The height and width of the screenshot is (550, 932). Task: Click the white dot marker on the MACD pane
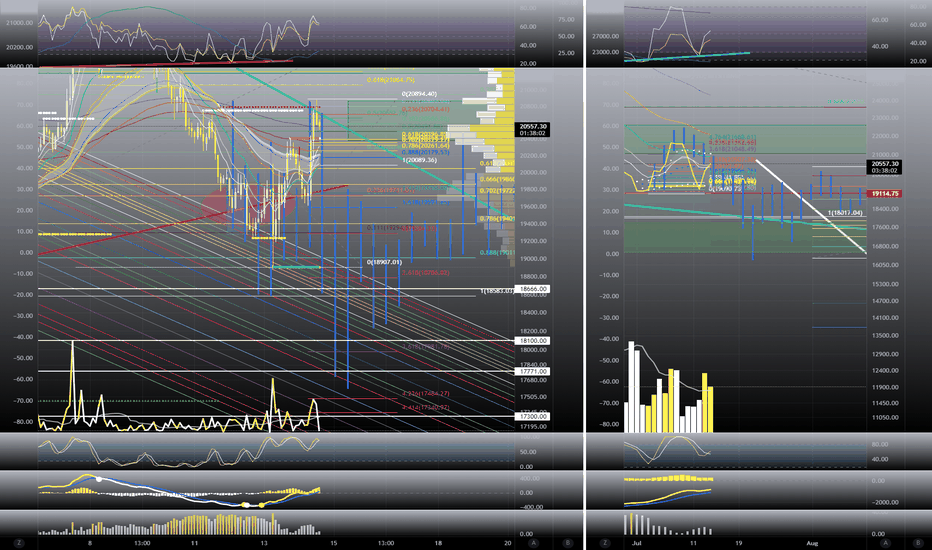(x=99, y=479)
